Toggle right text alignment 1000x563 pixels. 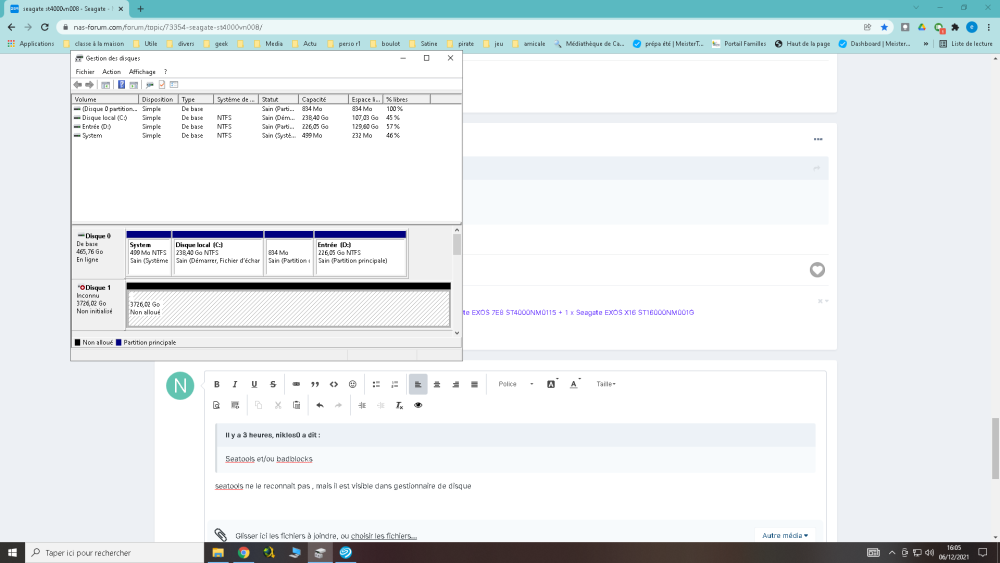(455, 384)
